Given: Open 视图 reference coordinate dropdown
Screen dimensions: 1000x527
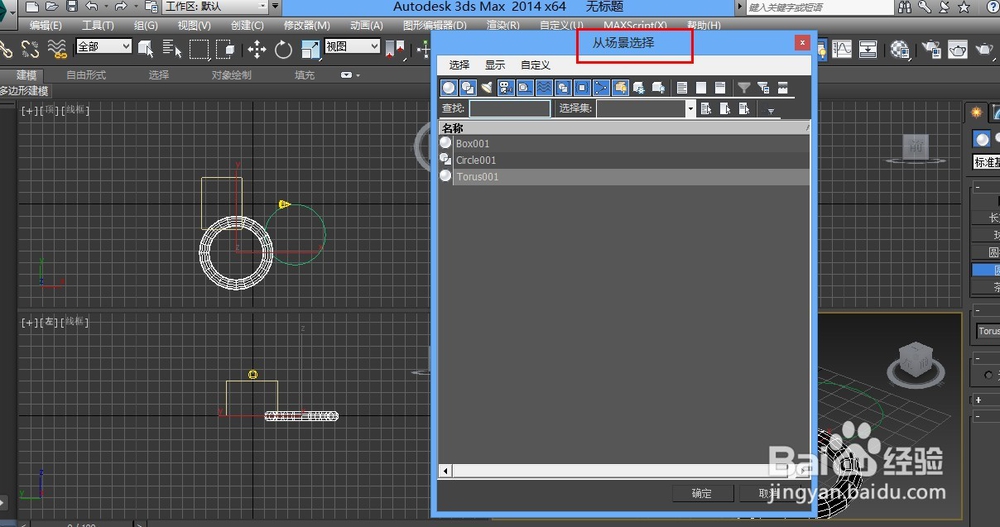Looking at the screenshot, I should coord(353,47).
